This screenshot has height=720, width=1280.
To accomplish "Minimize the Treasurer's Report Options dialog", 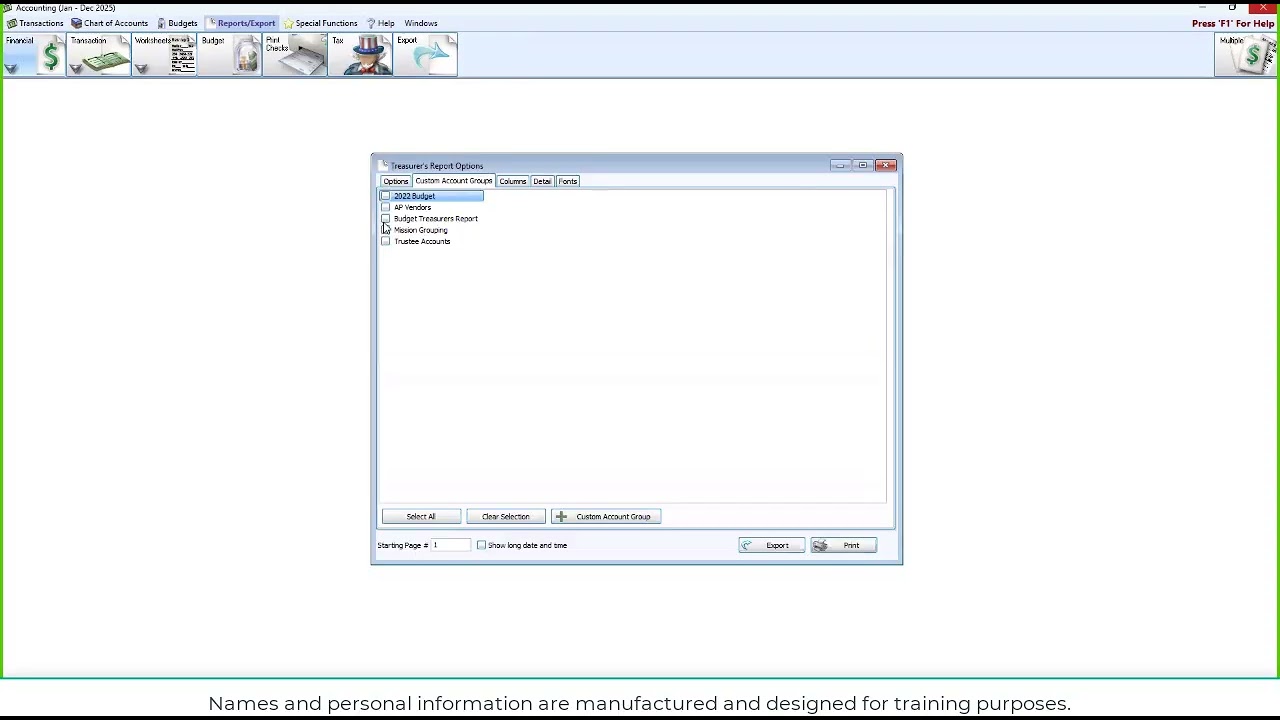I will click(839, 165).
